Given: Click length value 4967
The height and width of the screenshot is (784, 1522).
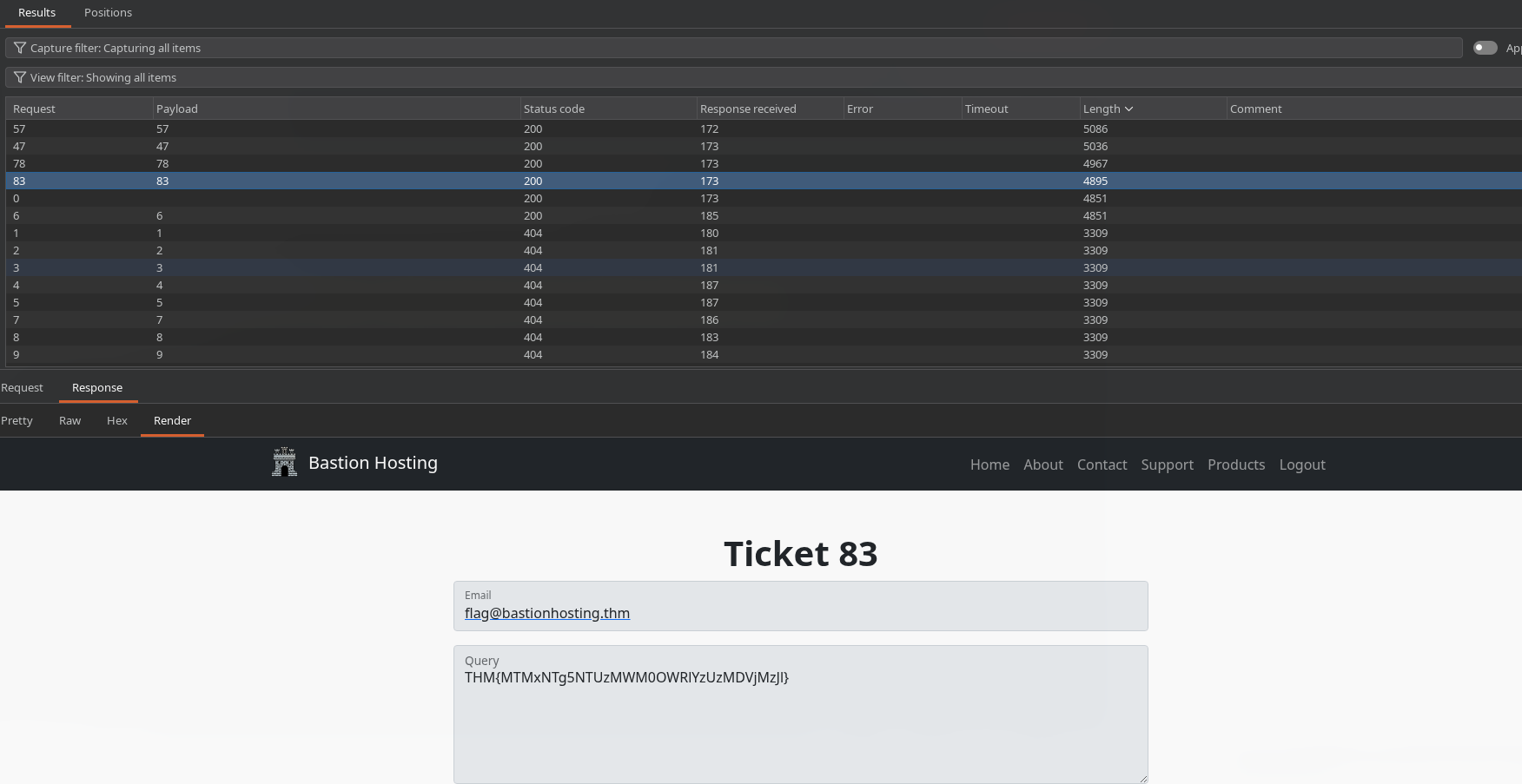Looking at the screenshot, I should [x=1095, y=163].
